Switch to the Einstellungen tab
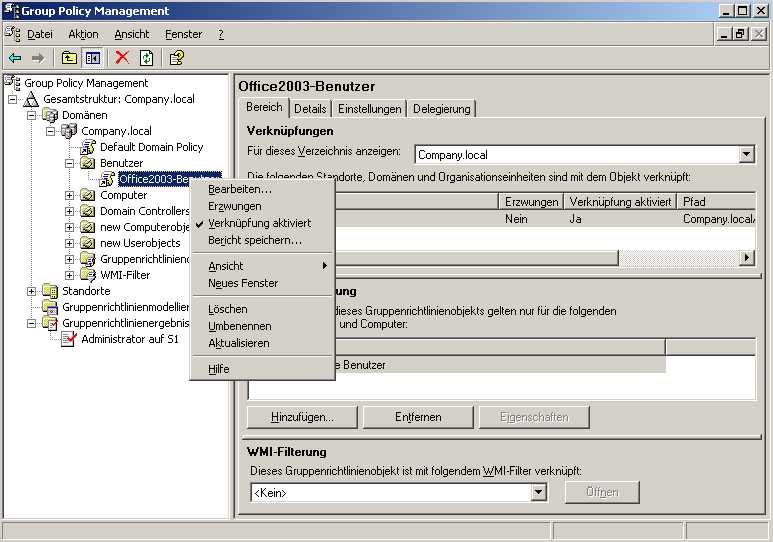This screenshot has height=542, width=773. (369, 109)
